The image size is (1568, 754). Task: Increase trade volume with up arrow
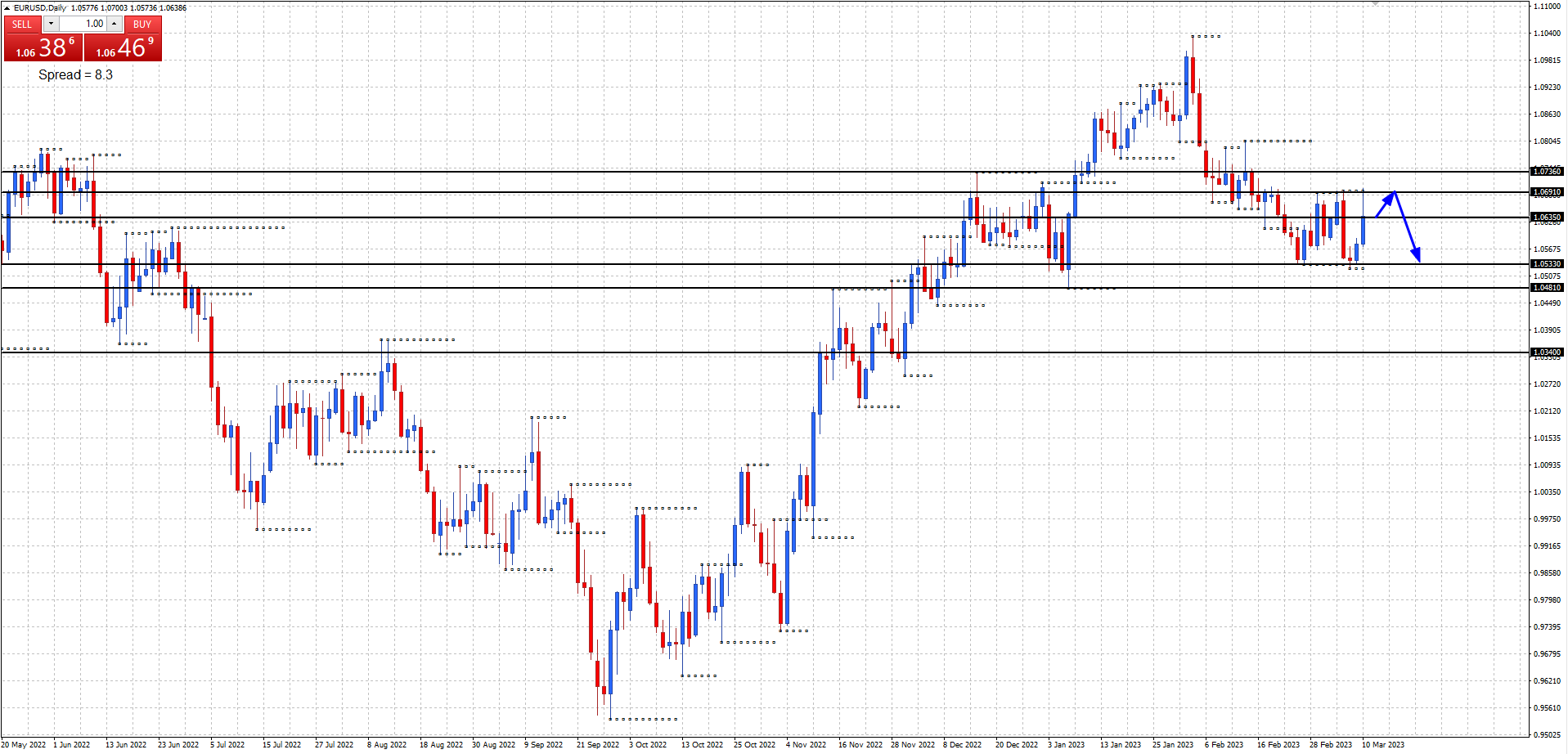[x=115, y=24]
